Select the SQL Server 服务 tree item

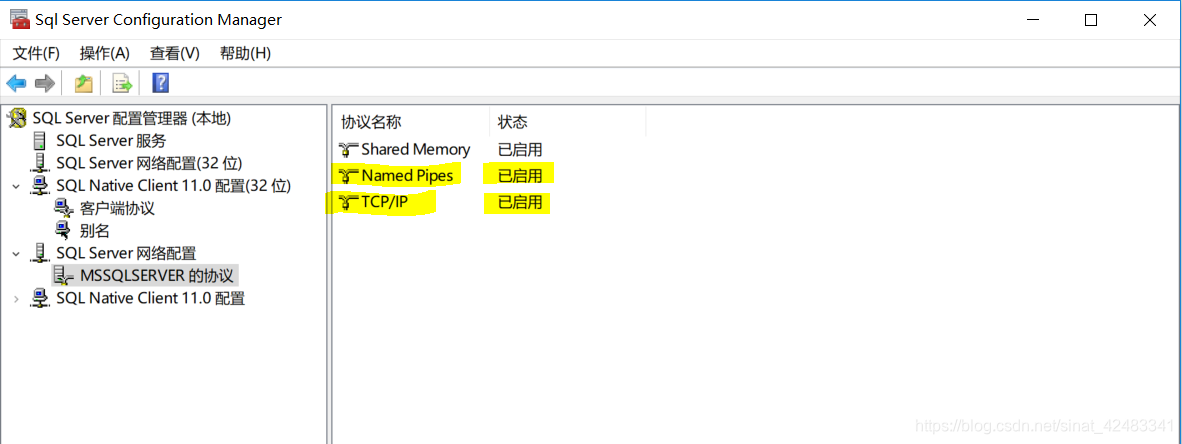click(112, 141)
